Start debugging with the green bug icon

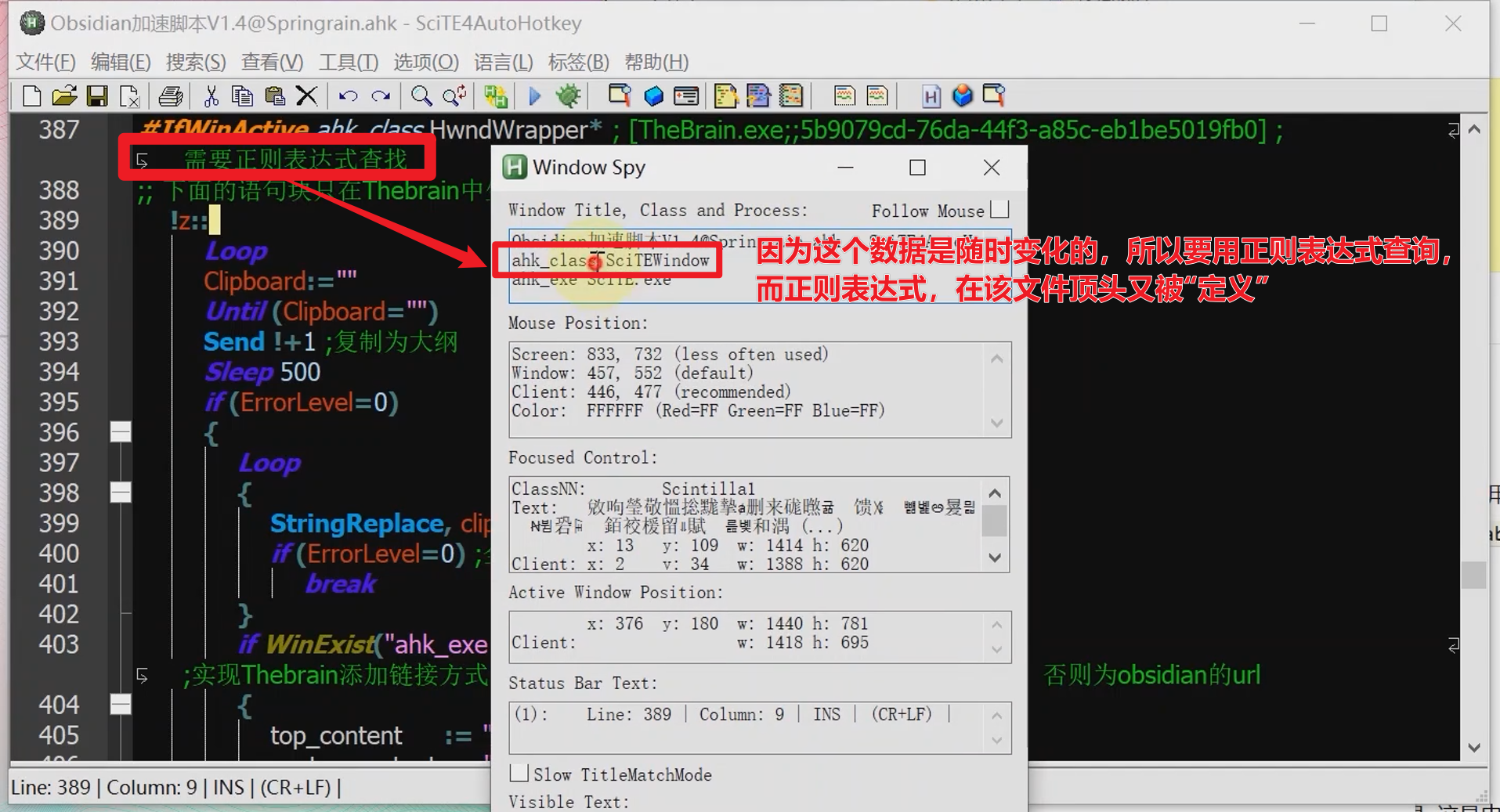tap(568, 96)
